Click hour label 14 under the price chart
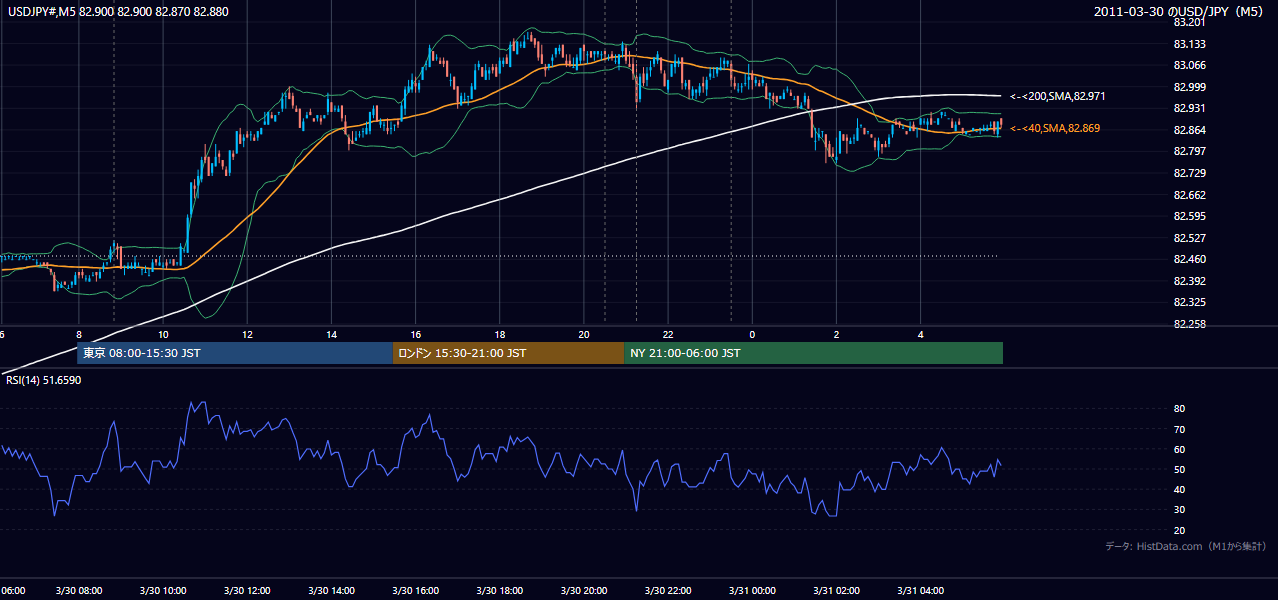 point(331,335)
